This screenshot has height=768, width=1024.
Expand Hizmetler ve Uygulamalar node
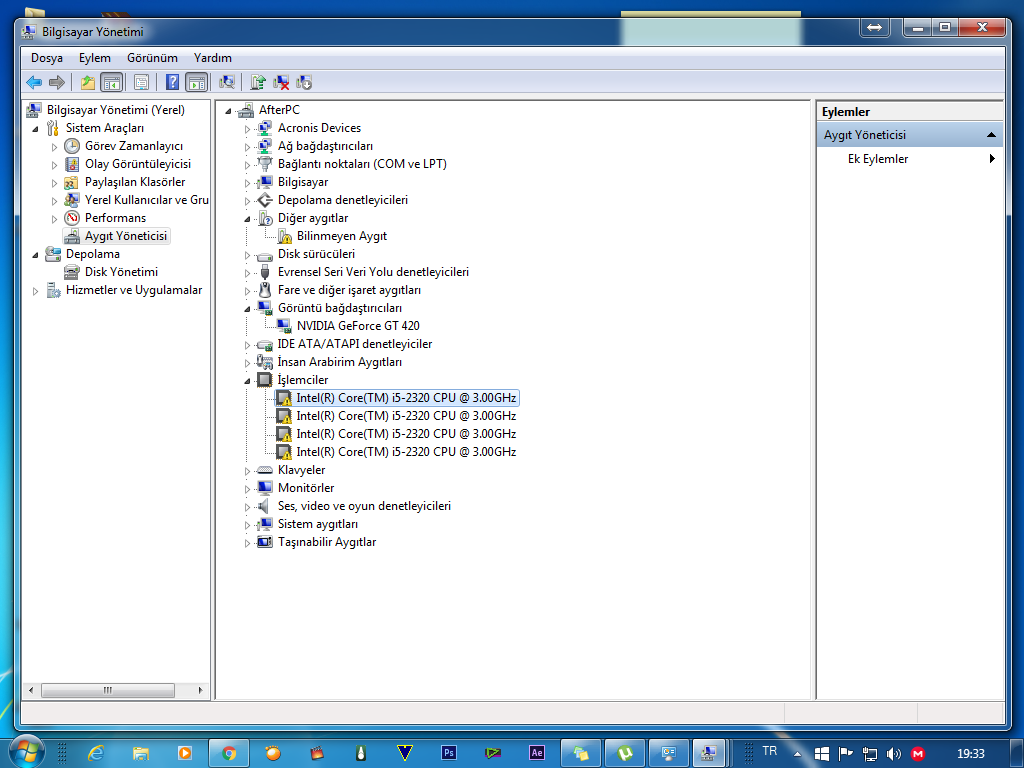pyautogui.click(x=35, y=291)
